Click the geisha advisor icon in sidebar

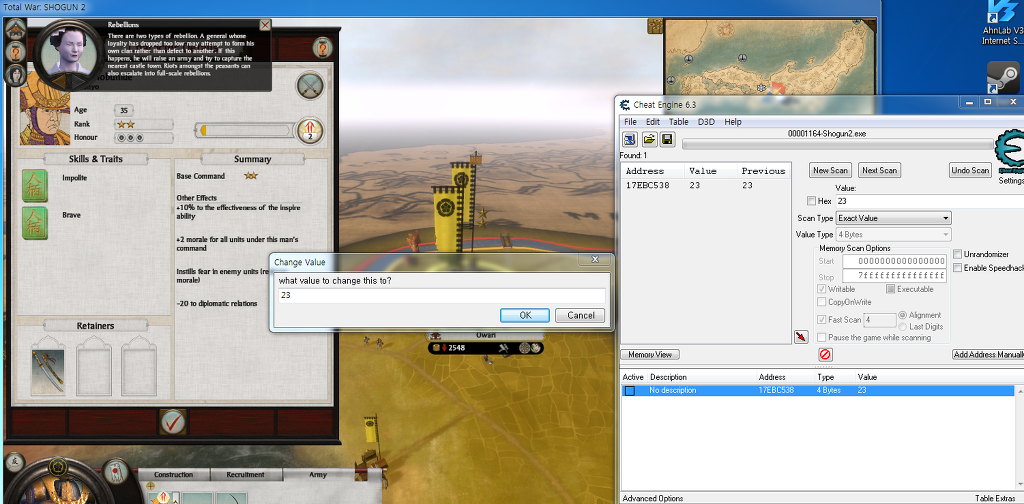click(15, 75)
